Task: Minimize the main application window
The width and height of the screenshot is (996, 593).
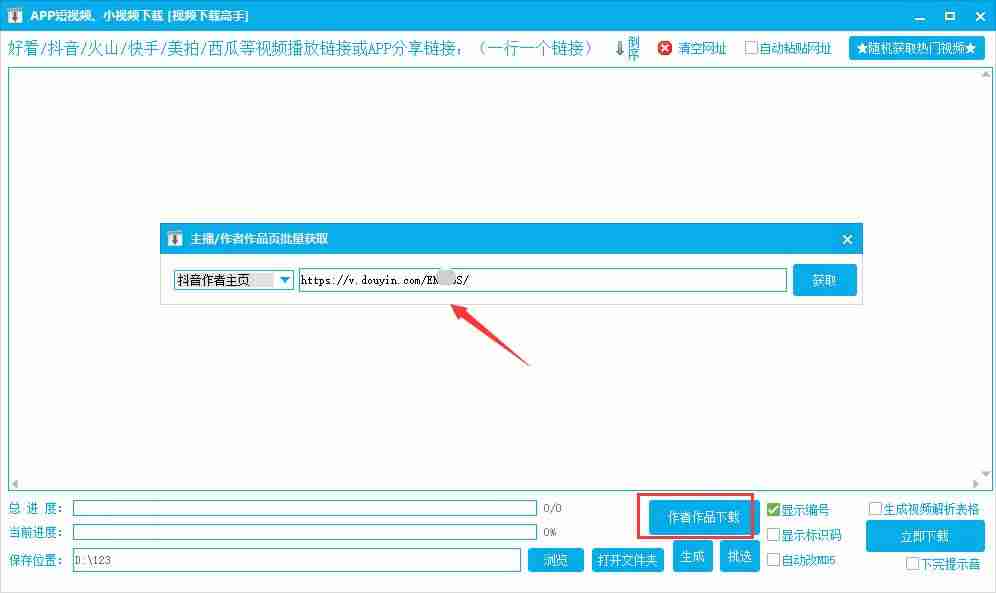Action: 919,17
